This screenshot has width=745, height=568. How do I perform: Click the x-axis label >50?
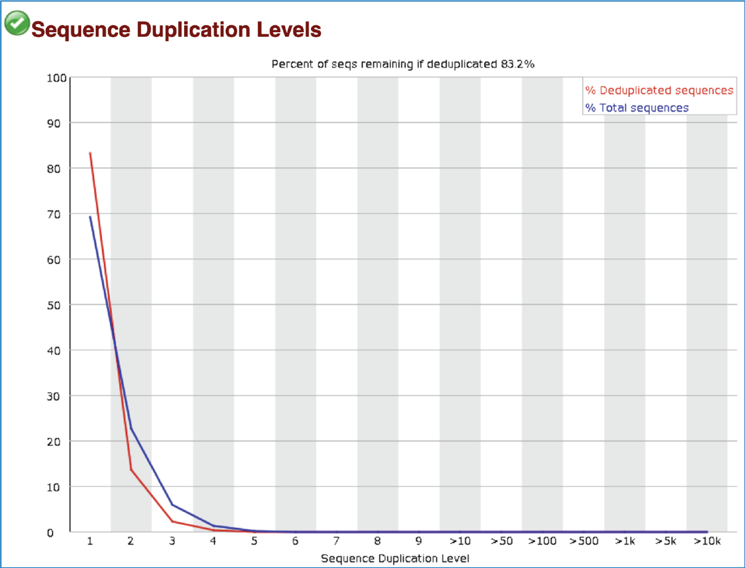coord(501,541)
